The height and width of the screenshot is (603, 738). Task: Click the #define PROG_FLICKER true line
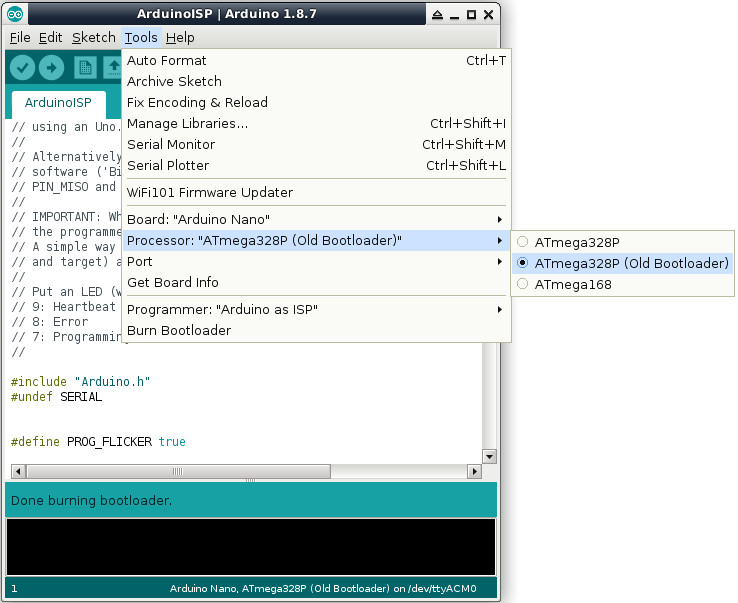(98, 442)
